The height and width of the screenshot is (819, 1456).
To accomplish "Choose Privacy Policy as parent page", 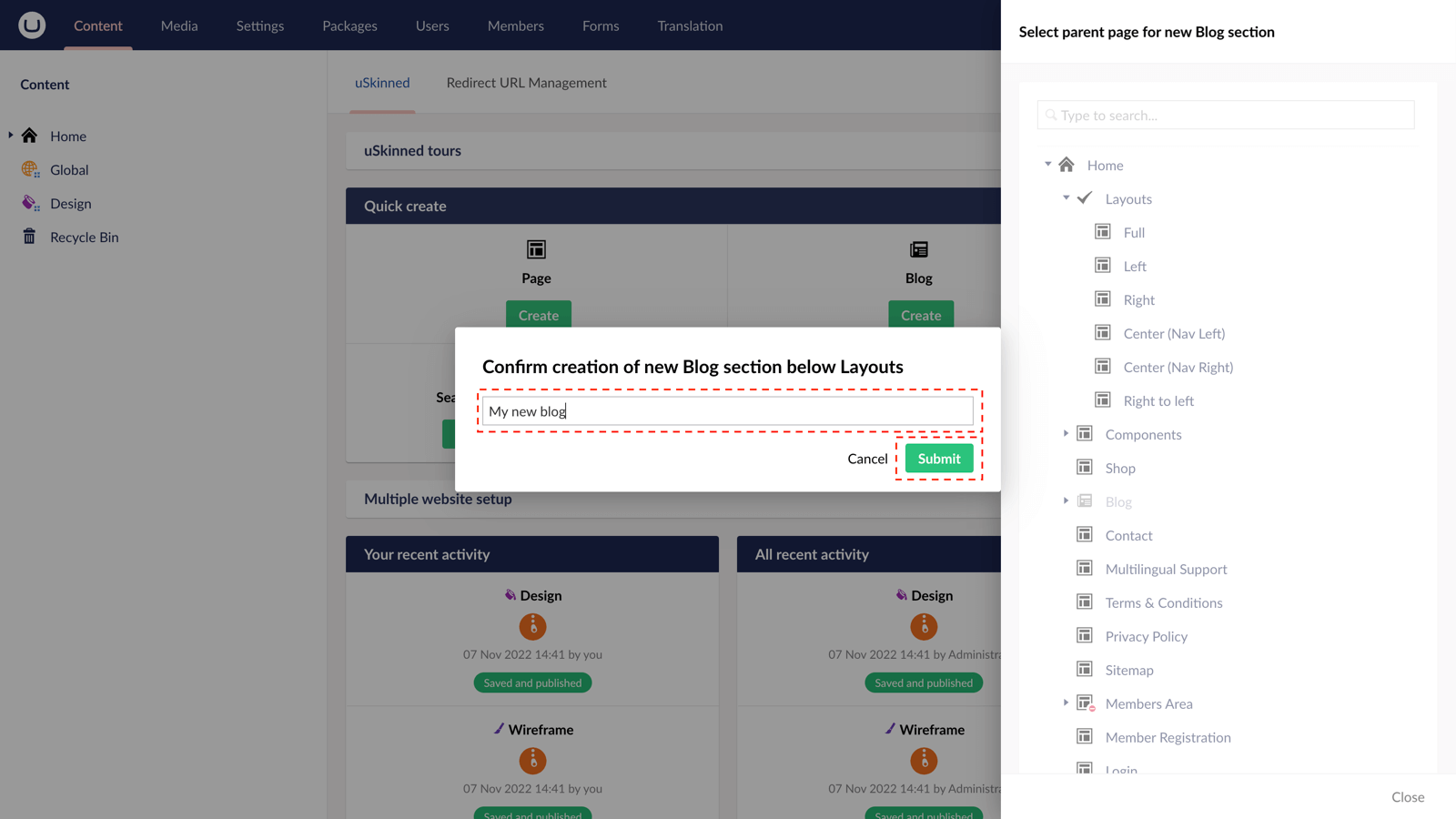I will pos(1146,636).
